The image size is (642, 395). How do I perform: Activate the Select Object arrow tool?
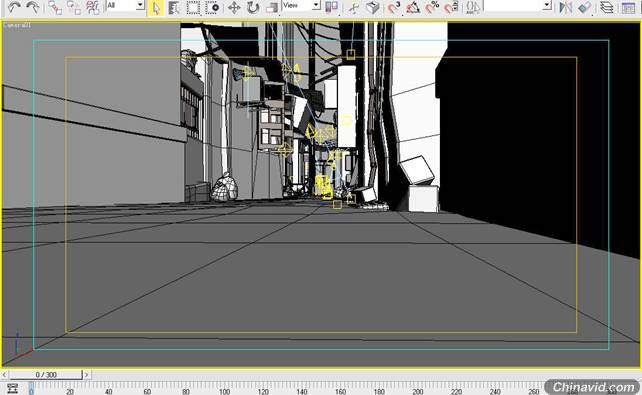(156, 7)
